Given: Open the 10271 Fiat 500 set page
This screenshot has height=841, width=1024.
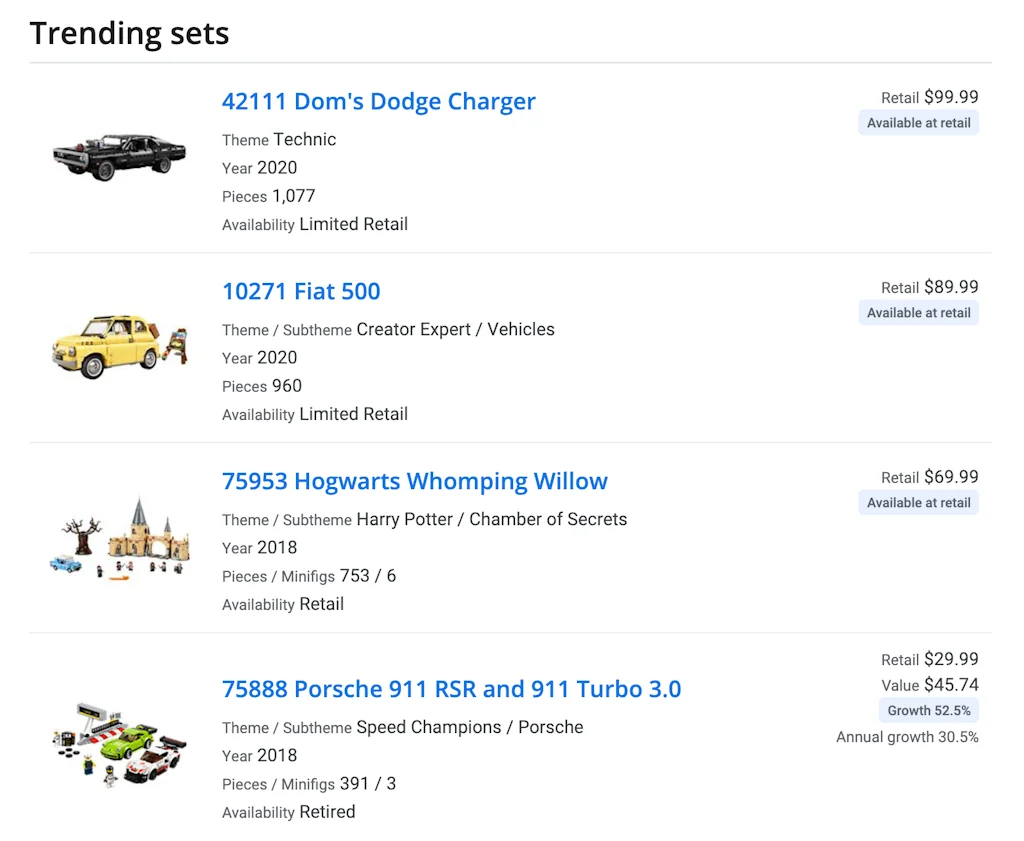Looking at the screenshot, I should pyautogui.click(x=301, y=291).
